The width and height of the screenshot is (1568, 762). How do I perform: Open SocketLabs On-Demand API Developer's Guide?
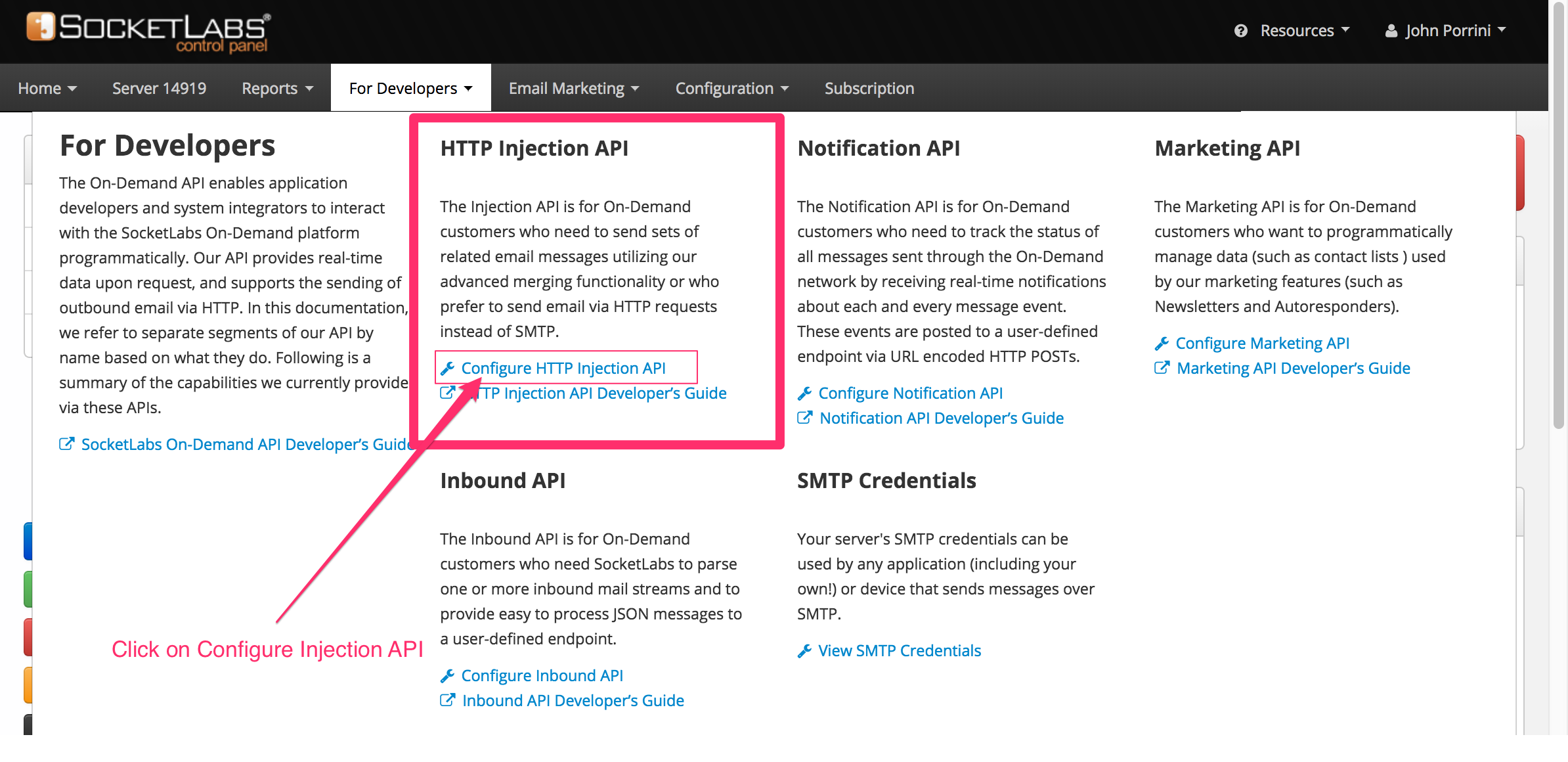click(x=247, y=445)
